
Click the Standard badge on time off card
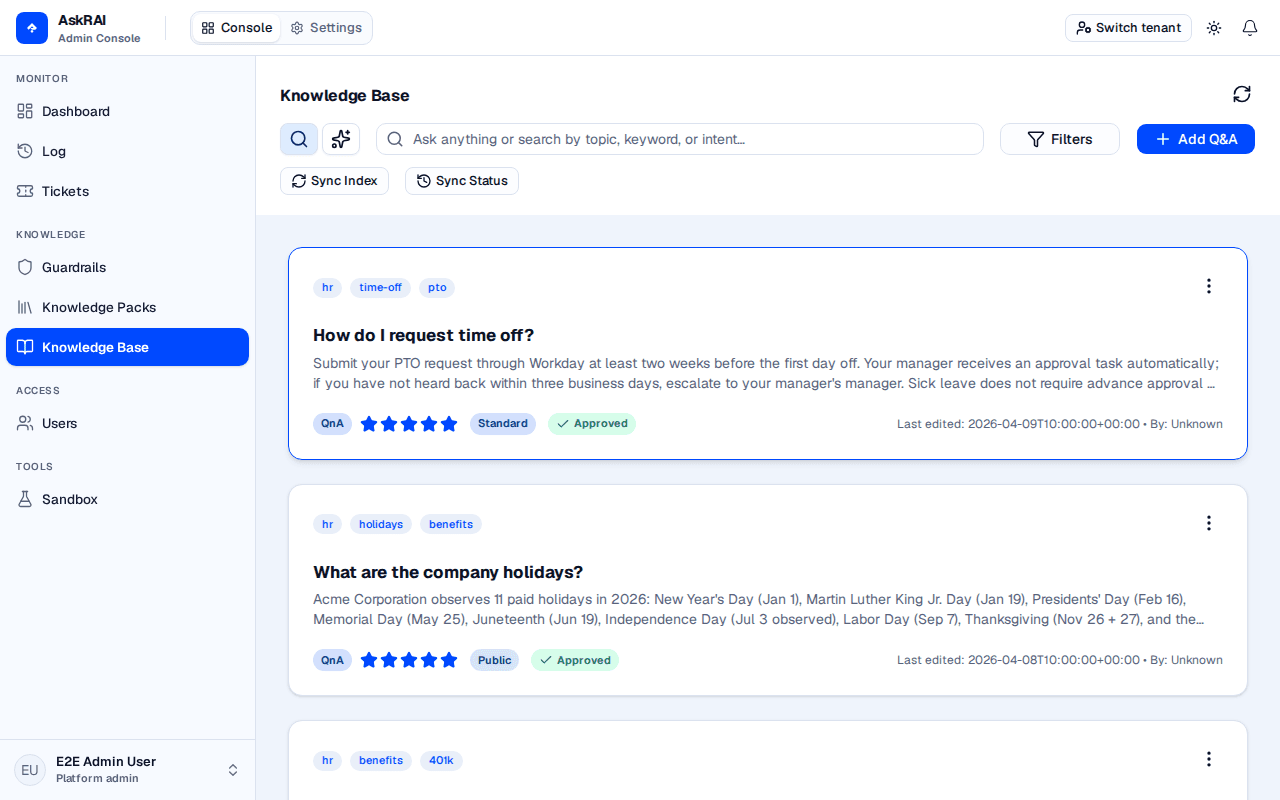coord(503,424)
